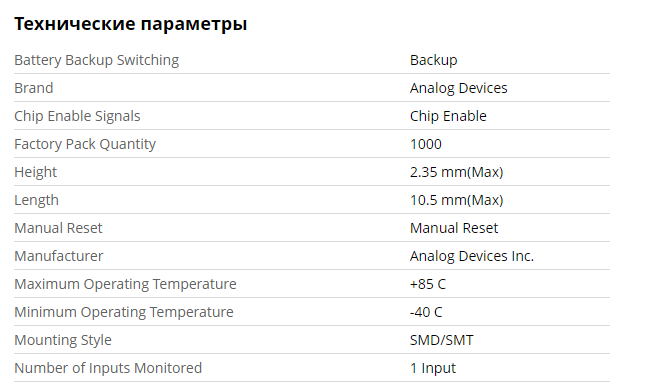Select the Battery Backup Switching label
Image resolution: width=664 pixels, height=383 pixels.
[97, 60]
